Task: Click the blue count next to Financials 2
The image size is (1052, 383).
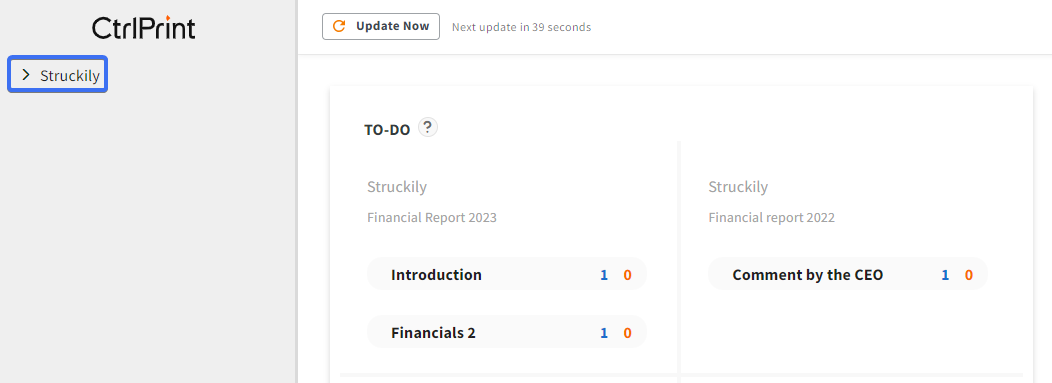Action: point(604,333)
